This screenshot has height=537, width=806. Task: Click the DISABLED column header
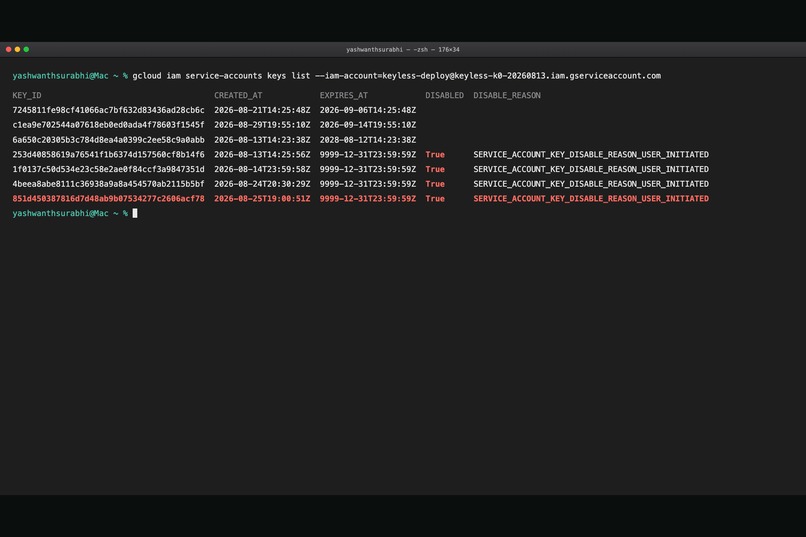coord(444,96)
